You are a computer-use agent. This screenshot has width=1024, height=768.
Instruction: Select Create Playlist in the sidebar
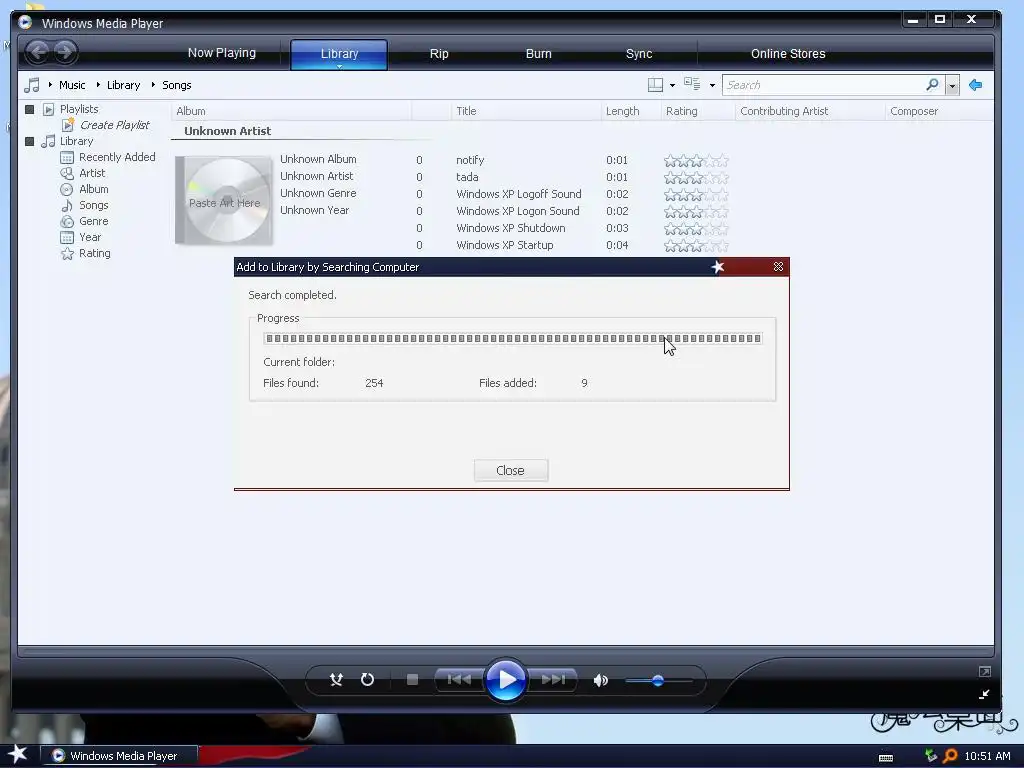(x=114, y=125)
